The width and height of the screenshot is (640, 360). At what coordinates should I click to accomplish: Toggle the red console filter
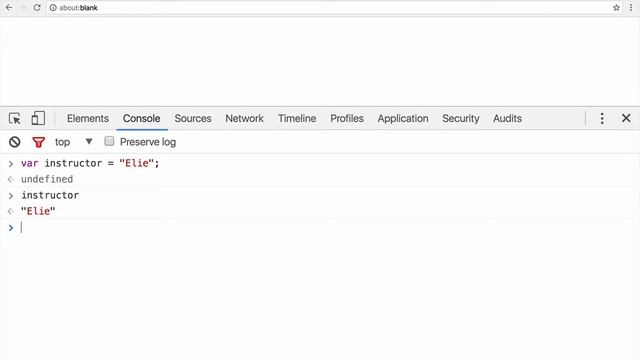coord(38,142)
